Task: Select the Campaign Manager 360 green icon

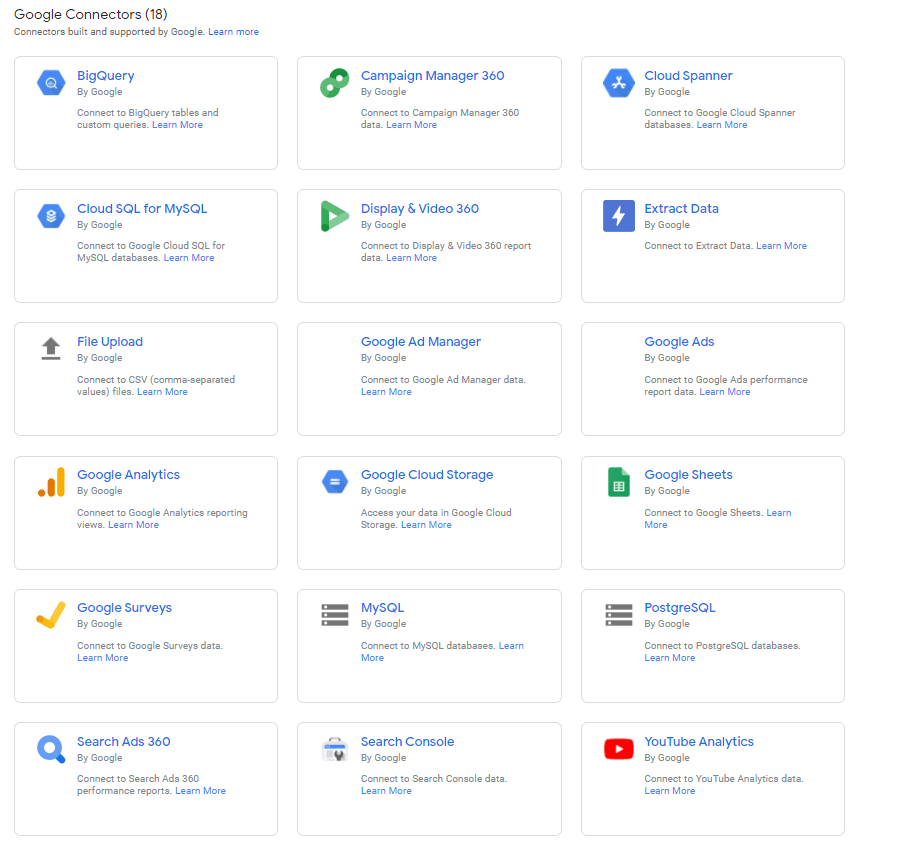Action: [335, 83]
